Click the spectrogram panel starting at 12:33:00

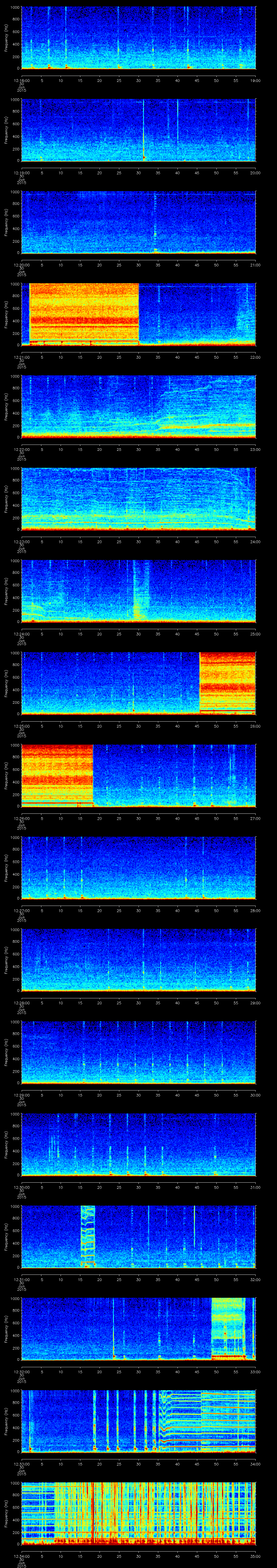138,1421
